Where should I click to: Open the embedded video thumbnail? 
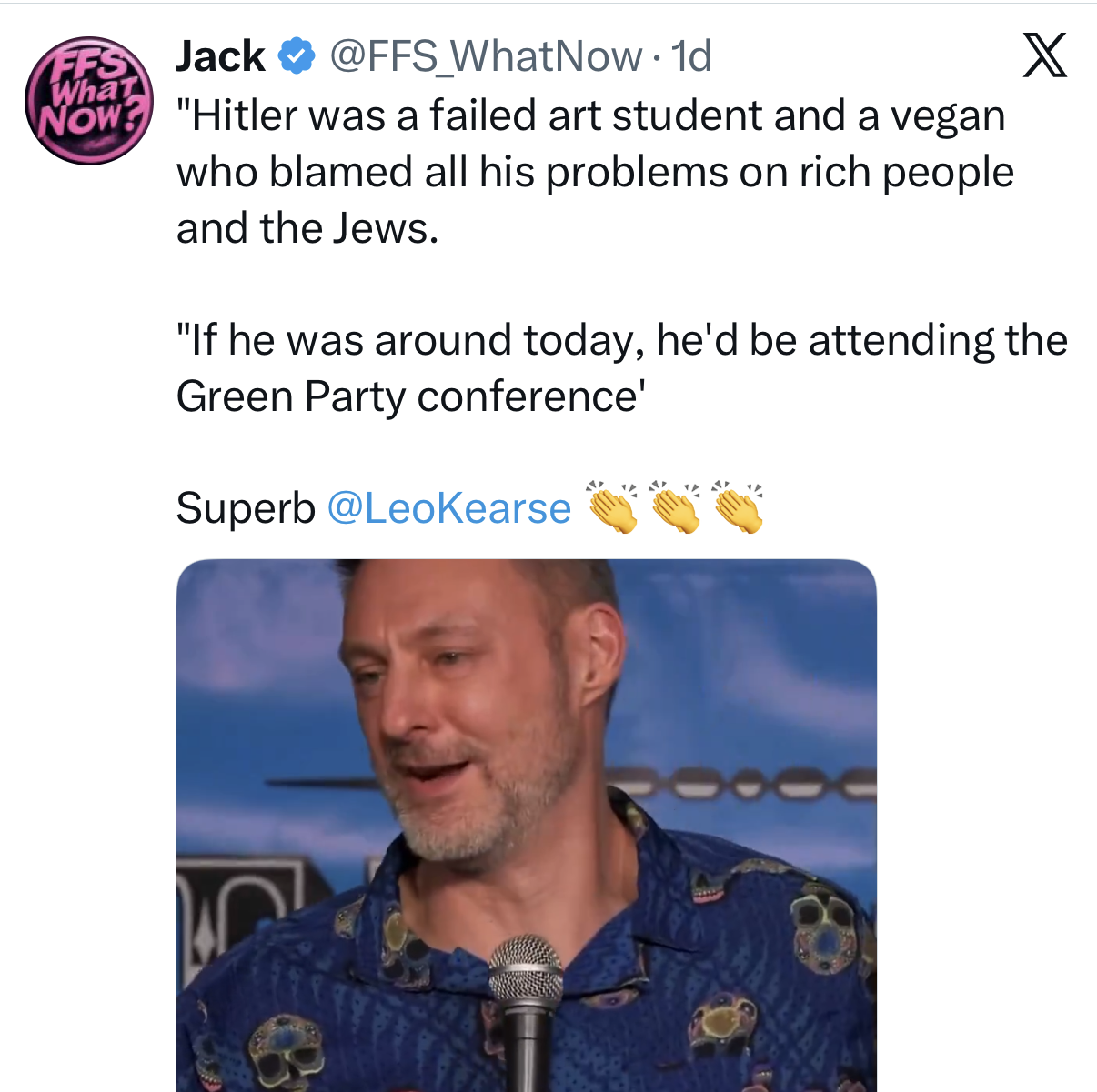[530, 818]
